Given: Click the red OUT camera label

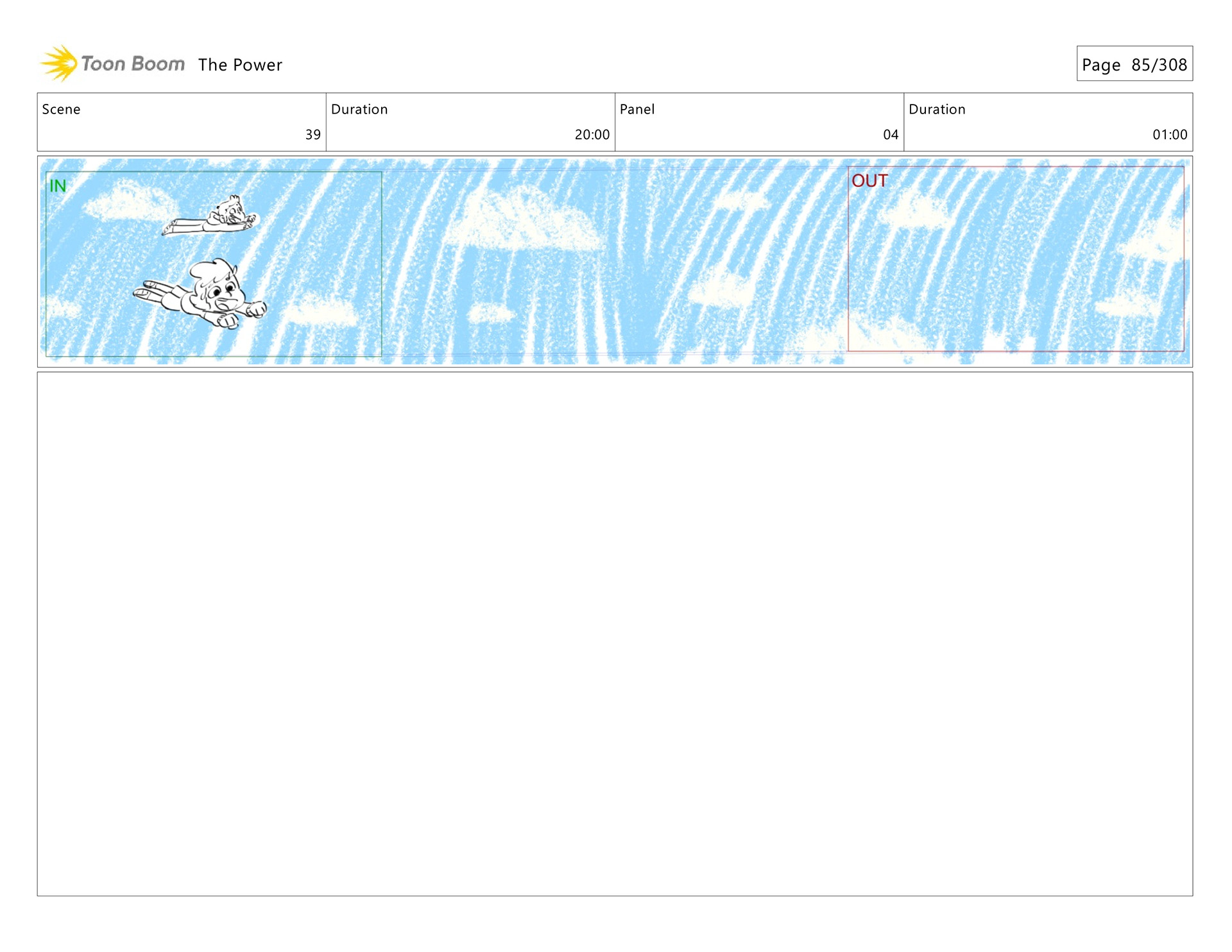Looking at the screenshot, I should 869,181.
